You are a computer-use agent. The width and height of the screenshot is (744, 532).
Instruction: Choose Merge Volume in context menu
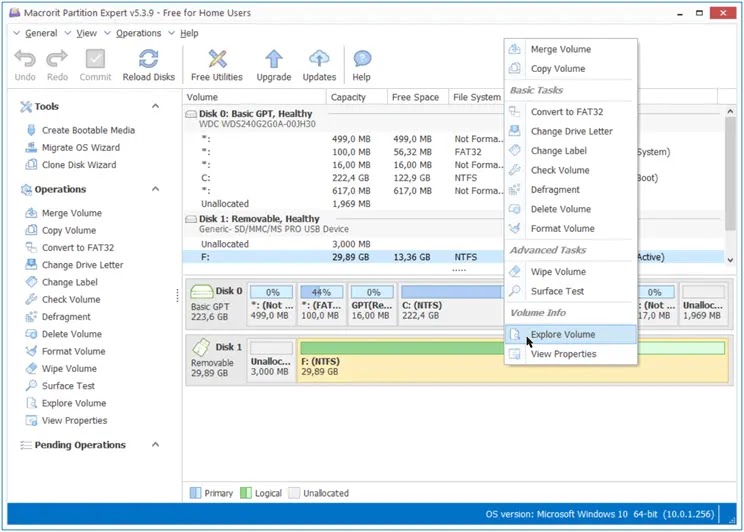tap(571, 49)
